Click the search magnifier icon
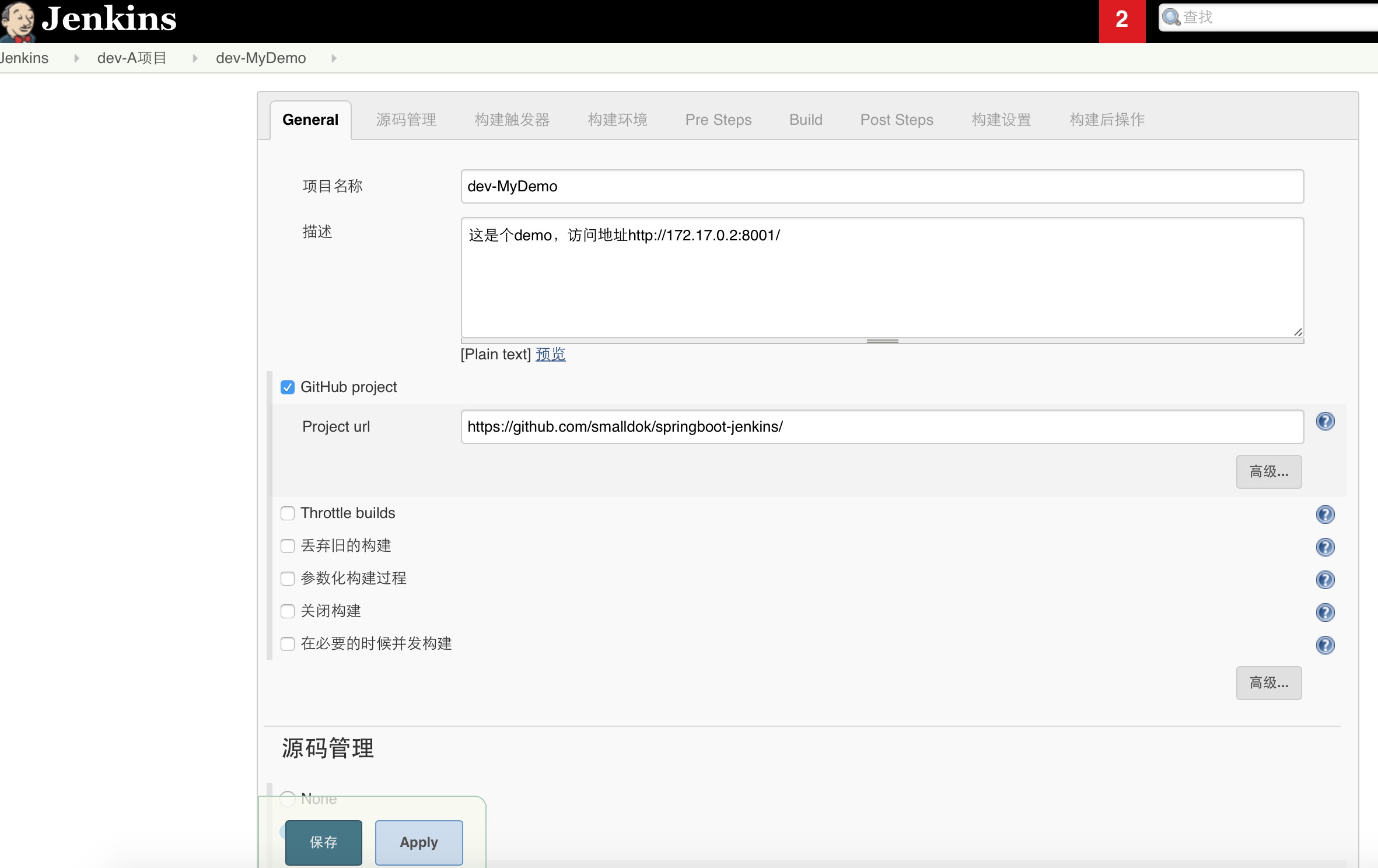This screenshot has height=868, width=1378. tap(1171, 17)
